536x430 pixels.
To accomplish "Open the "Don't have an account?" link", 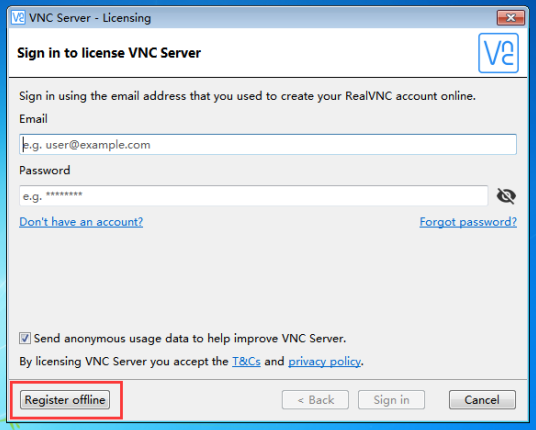I will (81, 222).
